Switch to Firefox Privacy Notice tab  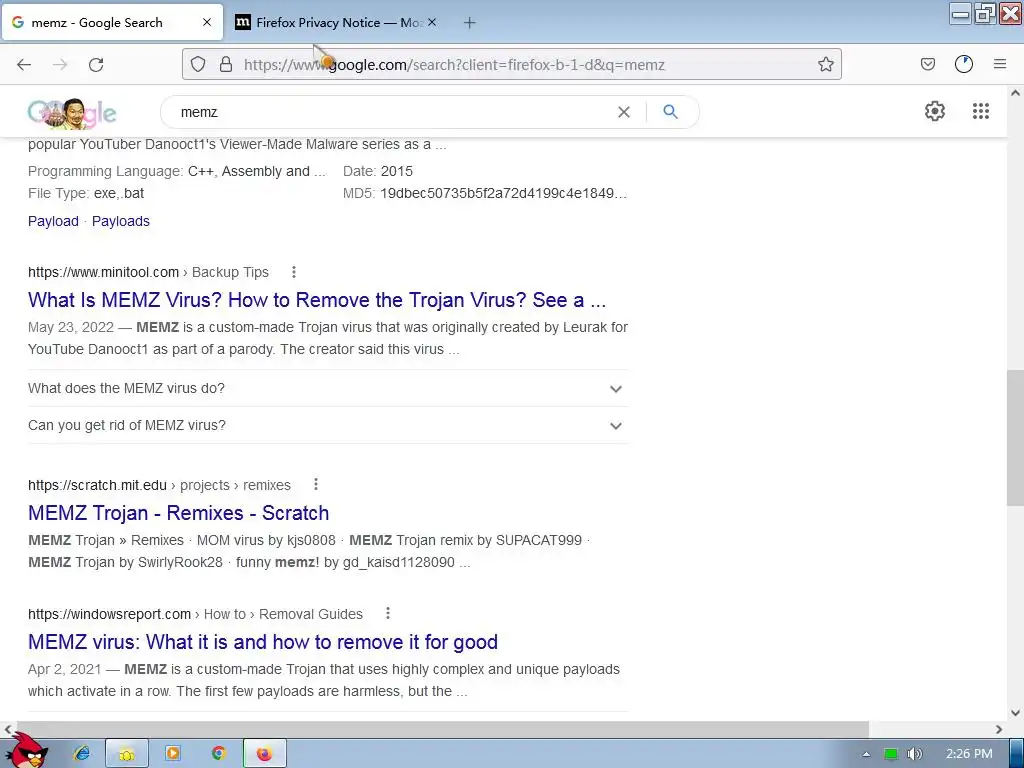336,22
